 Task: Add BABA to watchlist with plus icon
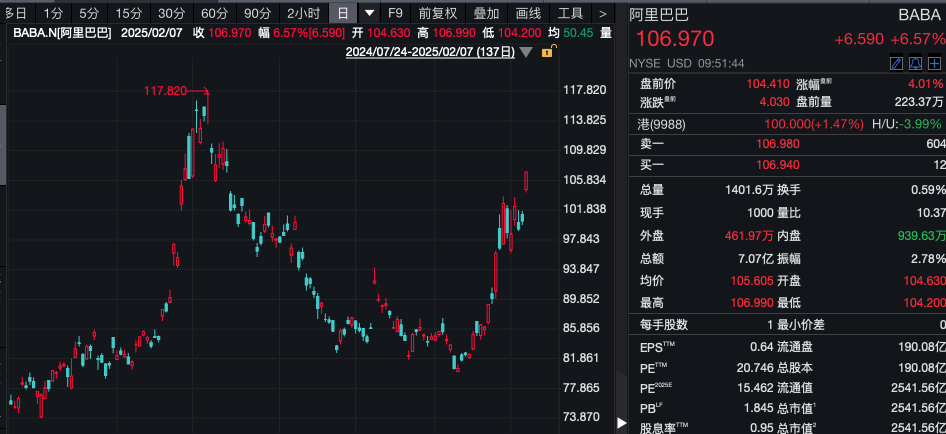pyautogui.click(x=934, y=63)
